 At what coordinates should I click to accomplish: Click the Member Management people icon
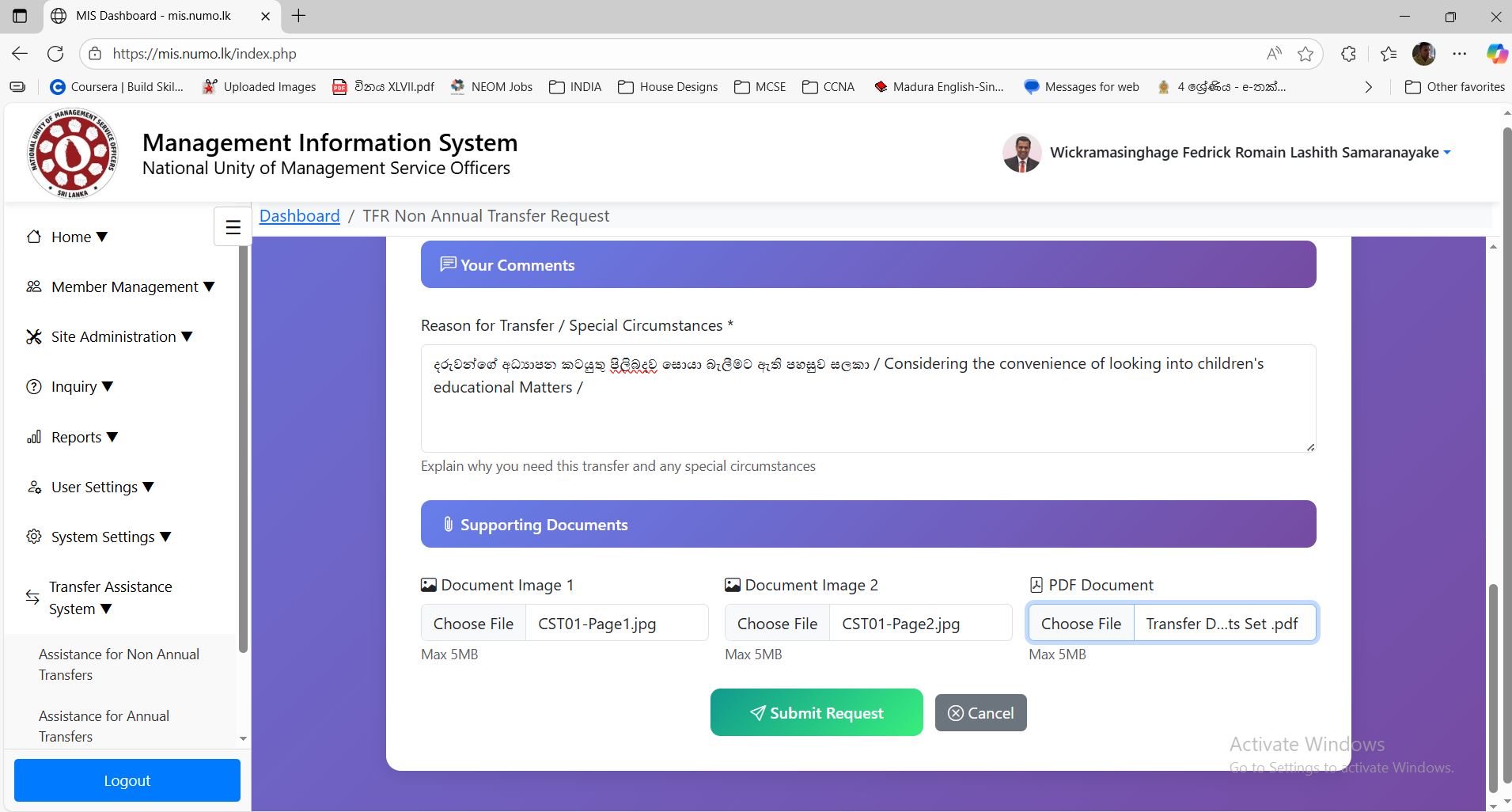(33, 286)
